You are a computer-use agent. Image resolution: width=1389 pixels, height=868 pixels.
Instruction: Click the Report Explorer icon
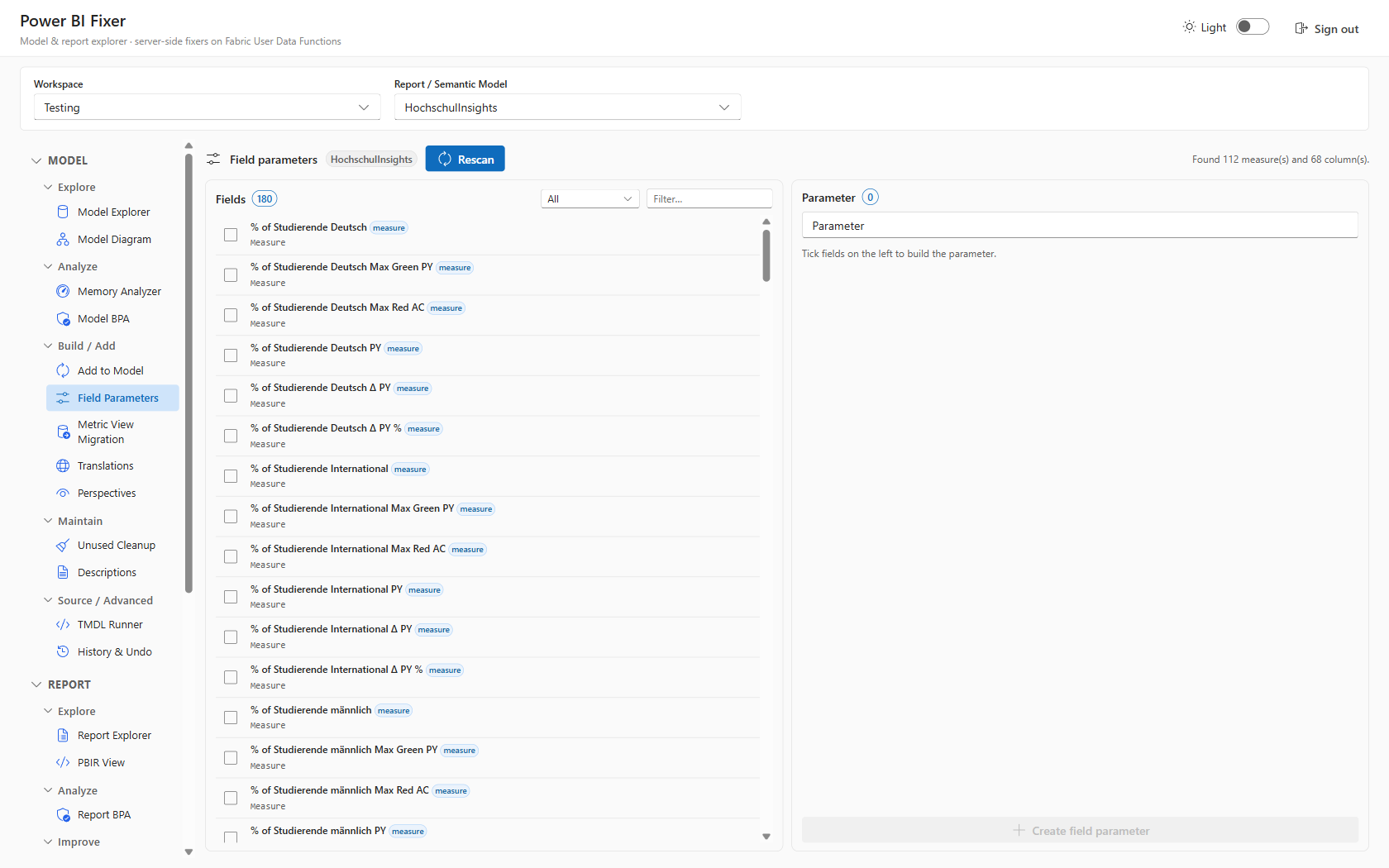pos(63,735)
